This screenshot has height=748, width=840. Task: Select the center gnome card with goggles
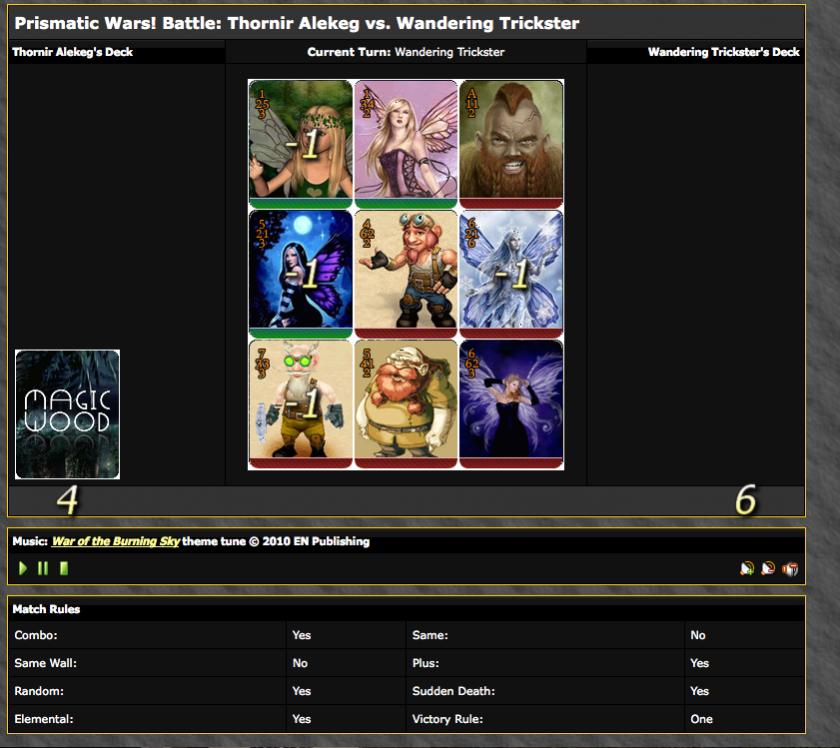coord(405,274)
